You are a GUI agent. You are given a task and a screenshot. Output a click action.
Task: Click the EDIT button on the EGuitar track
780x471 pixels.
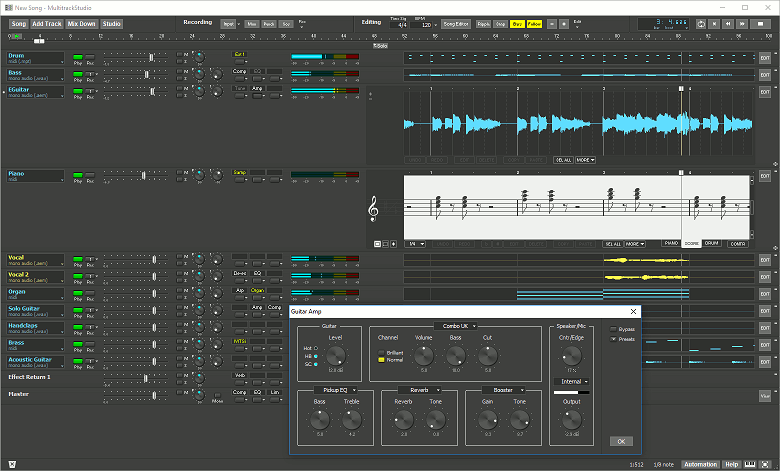point(765,90)
